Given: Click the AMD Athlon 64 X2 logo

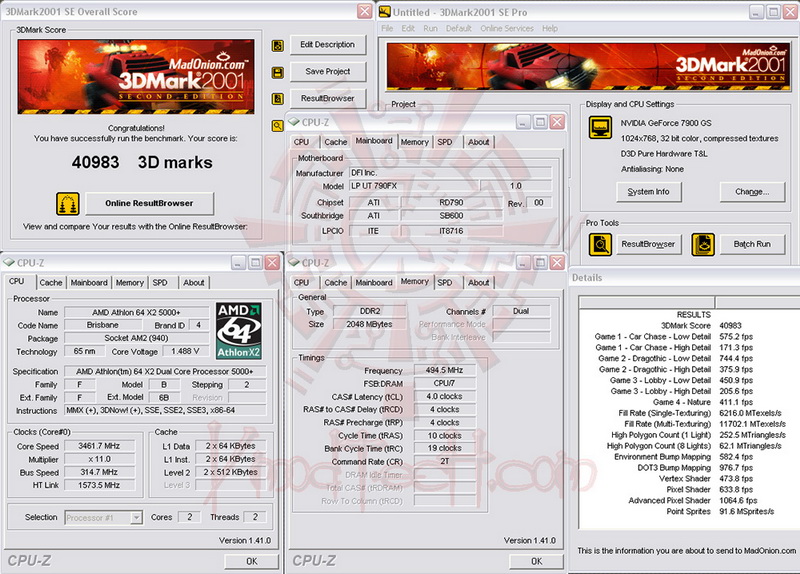Looking at the screenshot, I should pyautogui.click(x=238, y=331).
